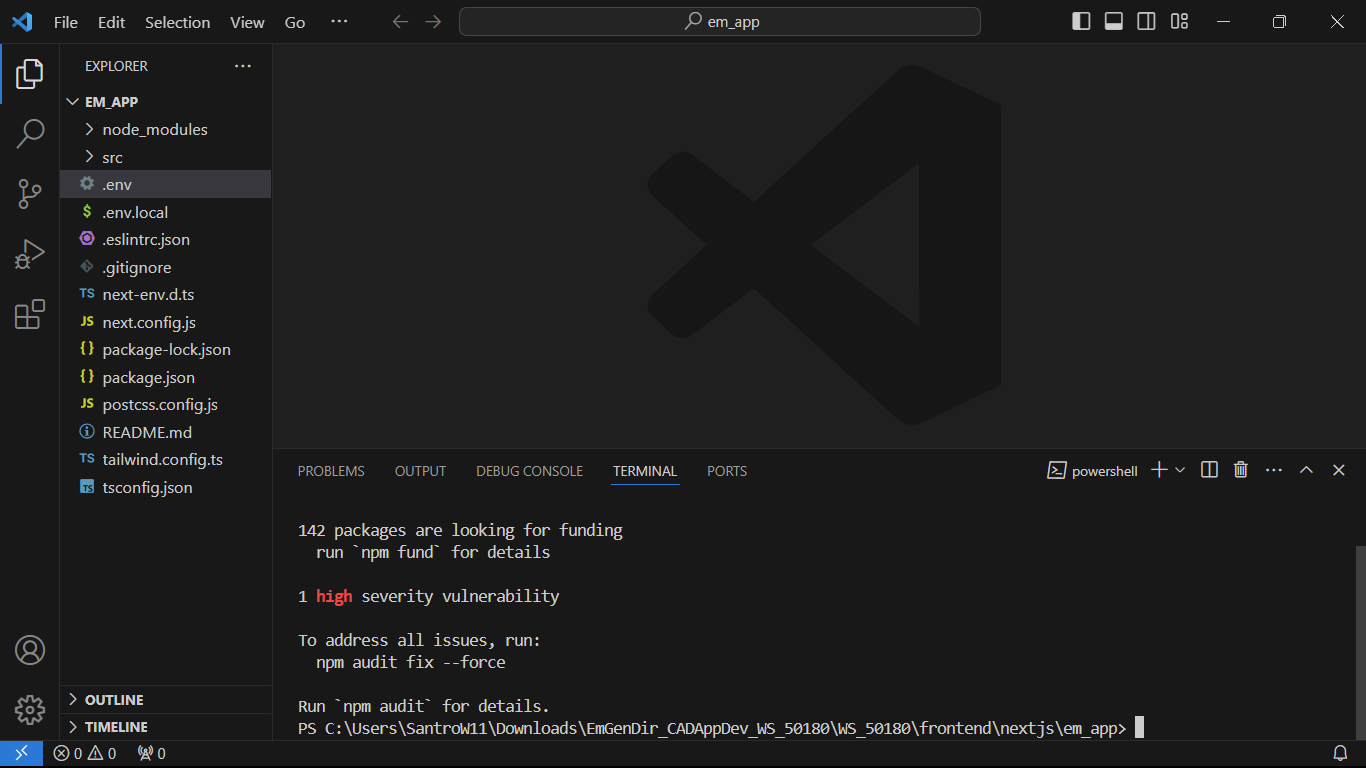Open Explorer views and more actions menu
Image resolution: width=1366 pixels, height=768 pixels.
point(243,66)
